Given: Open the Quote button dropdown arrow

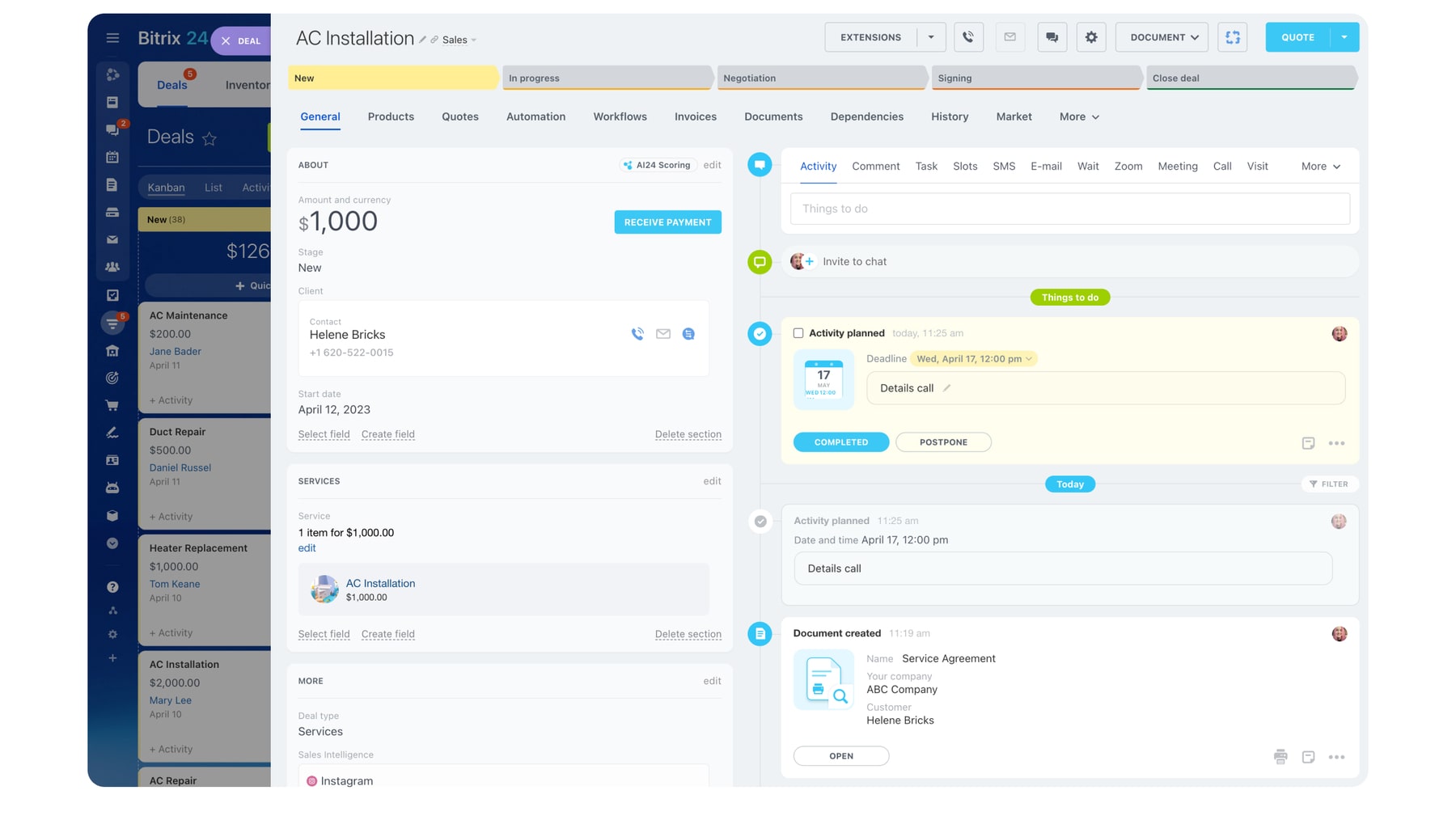Looking at the screenshot, I should [1344, 37].
